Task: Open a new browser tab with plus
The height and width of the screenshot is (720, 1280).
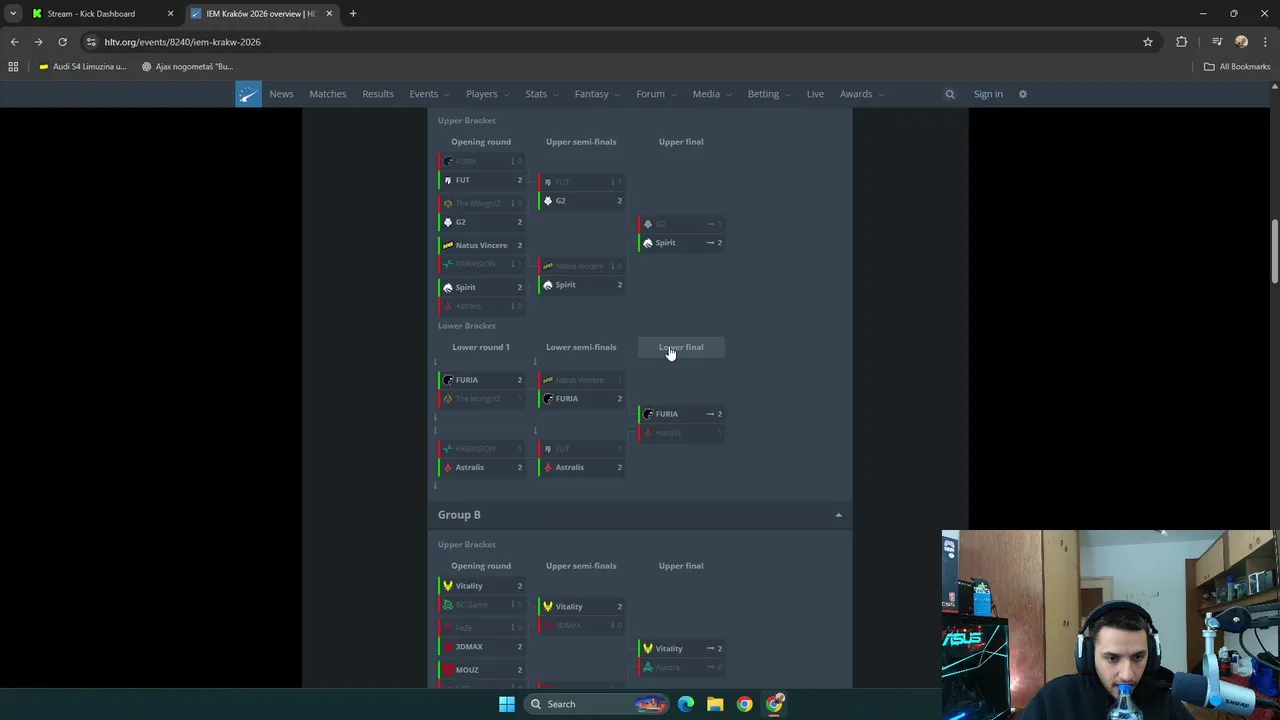Action: (x=353, y=14)
